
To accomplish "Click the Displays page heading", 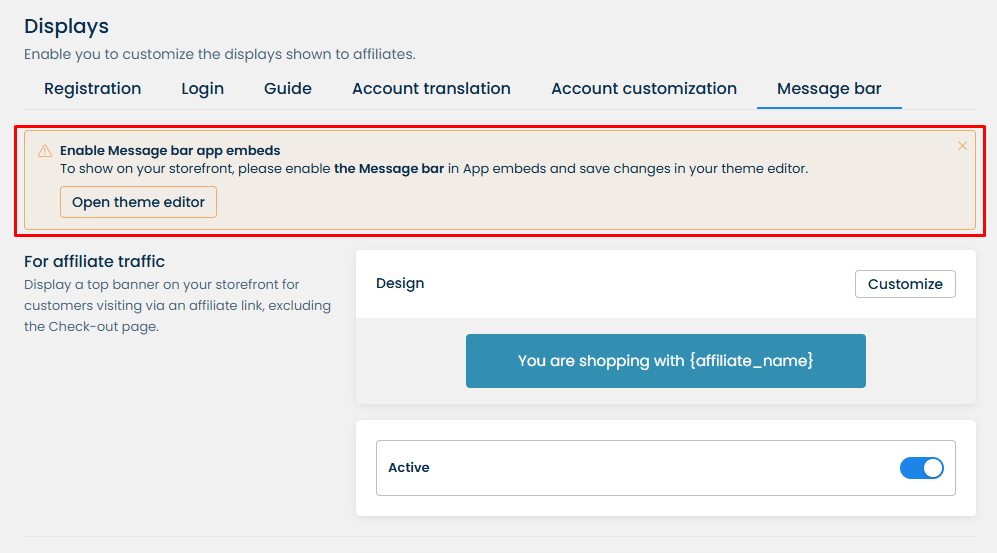I will (66, 26).
